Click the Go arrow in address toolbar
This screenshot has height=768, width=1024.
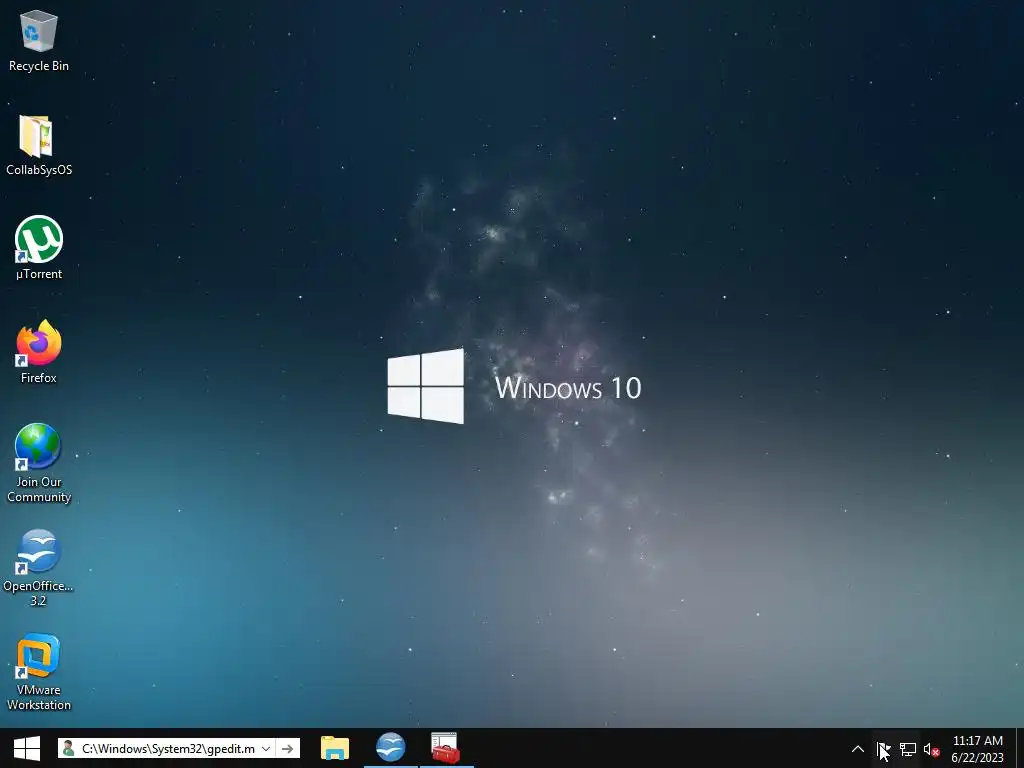tap(287, 748)
